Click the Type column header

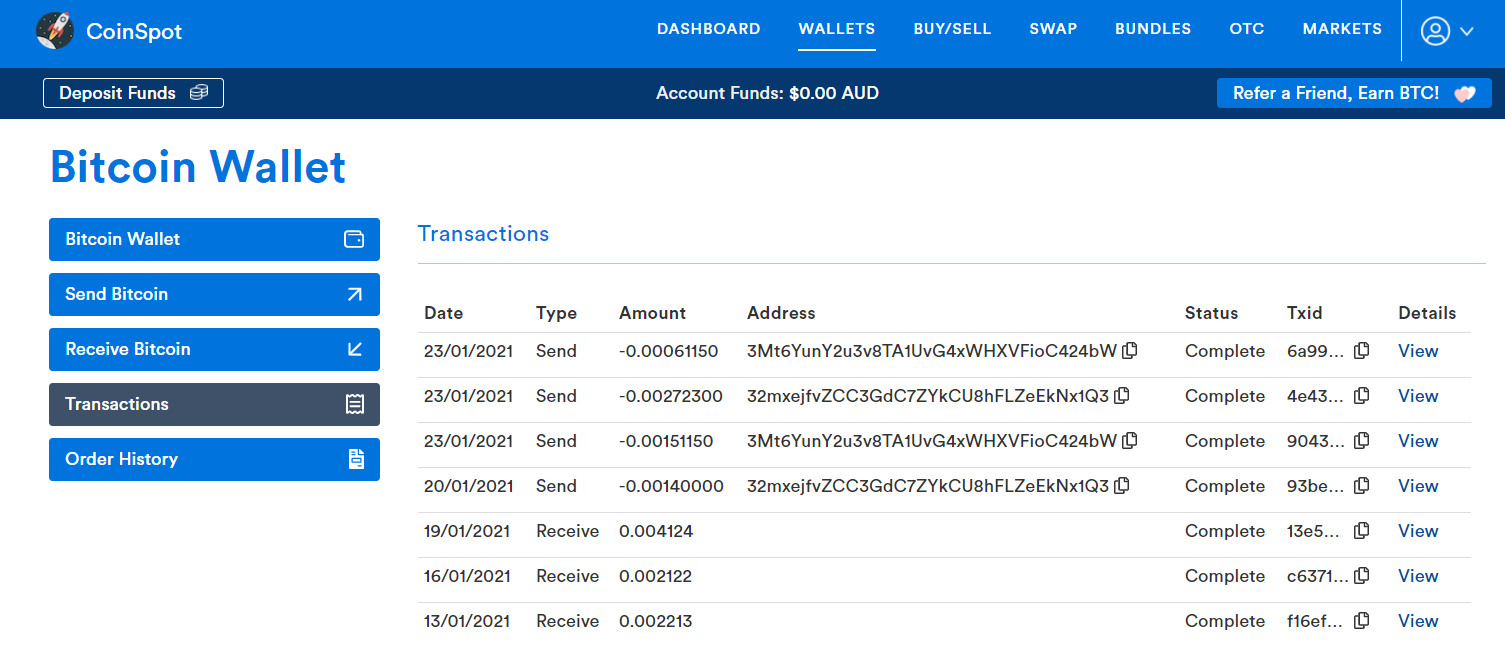pos(556,313)
